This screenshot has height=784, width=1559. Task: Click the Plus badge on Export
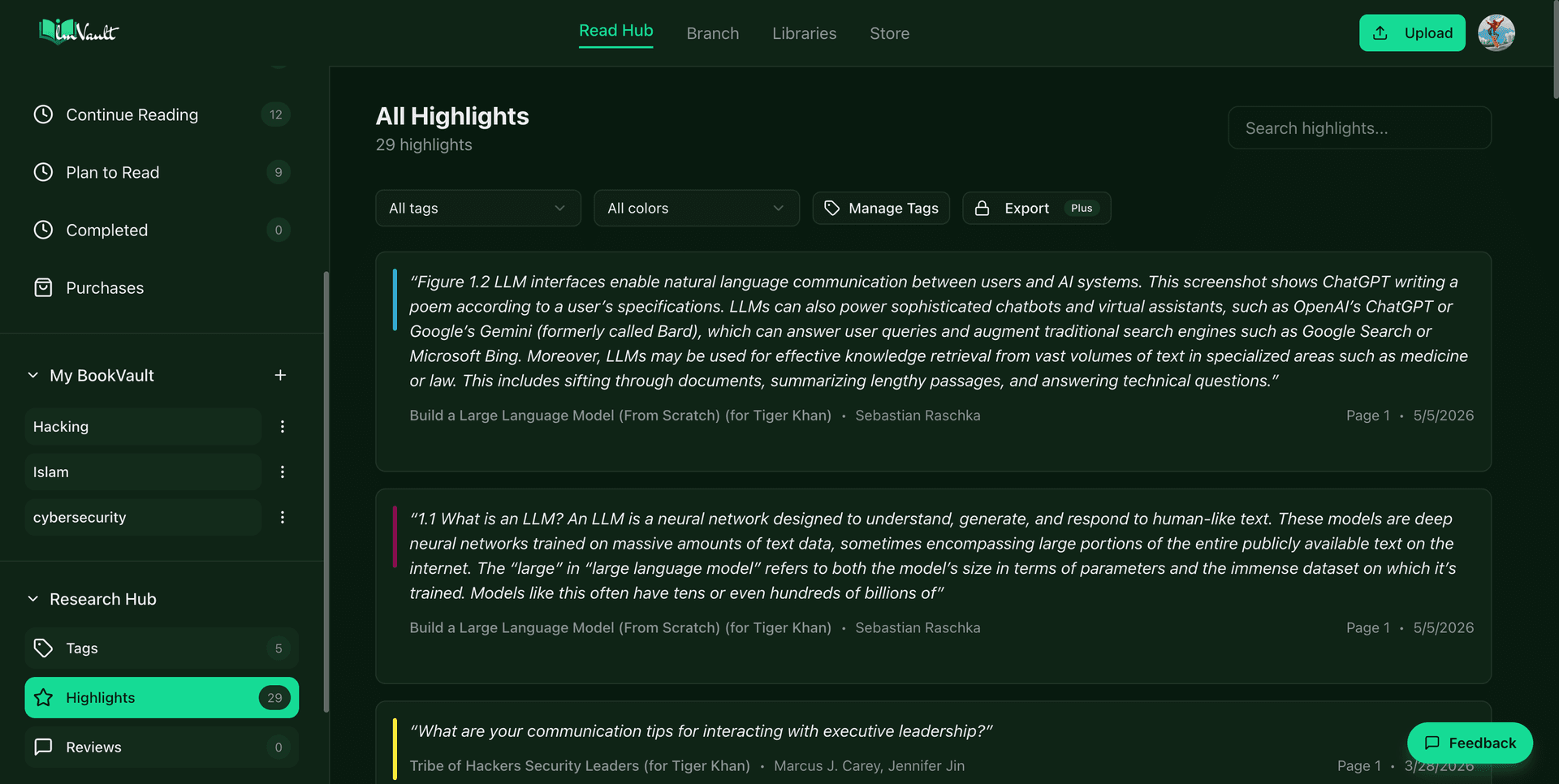coord(1082,208)
